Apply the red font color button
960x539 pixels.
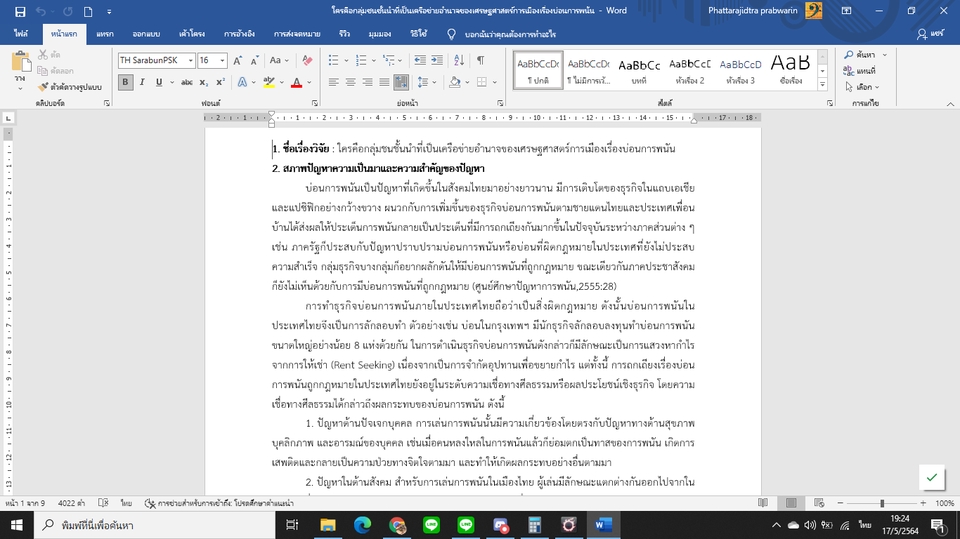click(296, 82)
